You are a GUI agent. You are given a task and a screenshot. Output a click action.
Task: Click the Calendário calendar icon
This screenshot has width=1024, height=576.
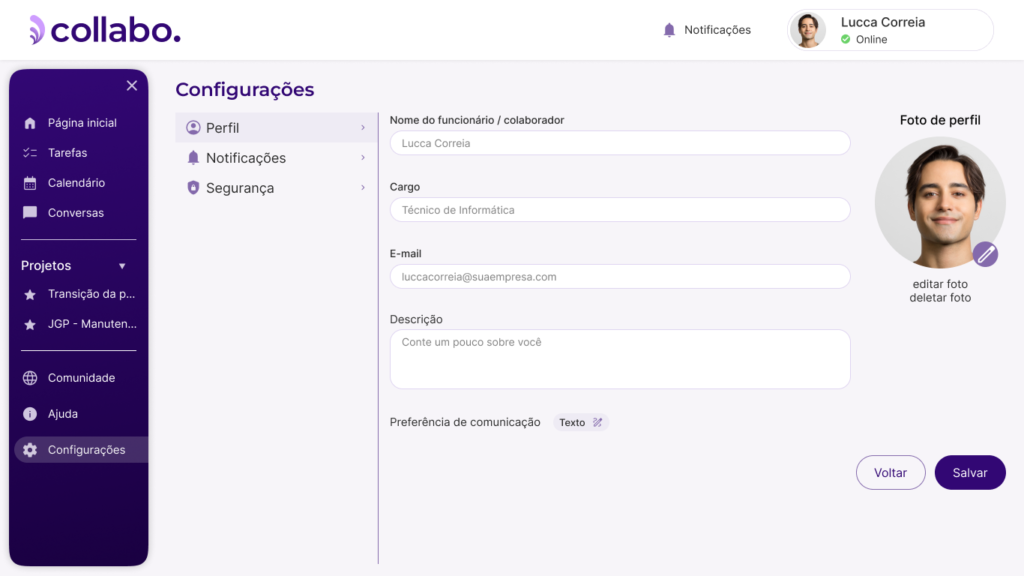29,183
